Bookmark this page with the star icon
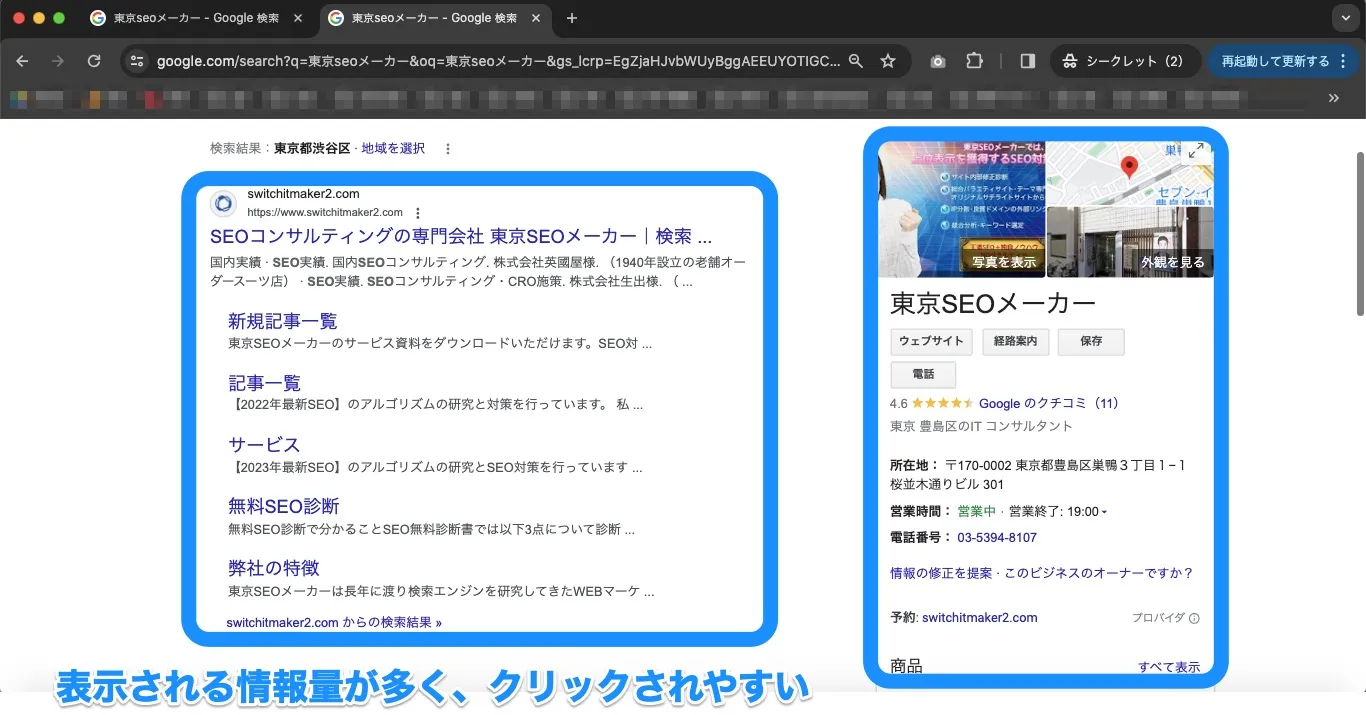1366x715 pixels. [x=888, y=61]
